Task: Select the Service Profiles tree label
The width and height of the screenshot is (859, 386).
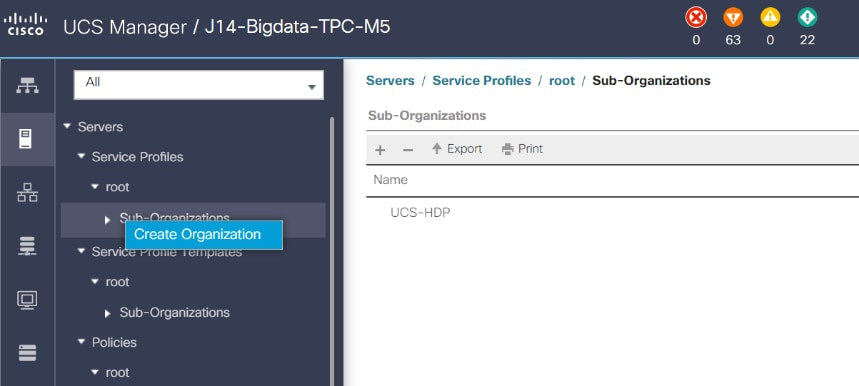Action: [138, 157]
